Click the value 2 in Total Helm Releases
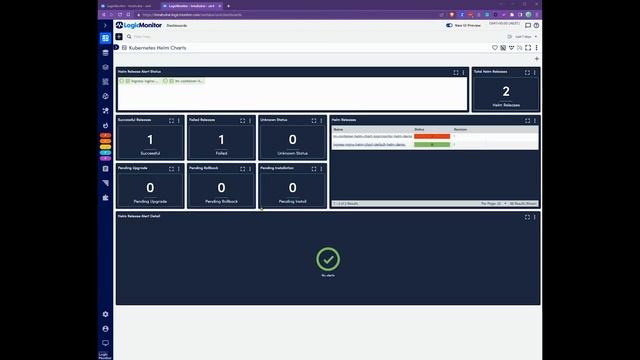 pyautogui.click(x=506, y=91)
